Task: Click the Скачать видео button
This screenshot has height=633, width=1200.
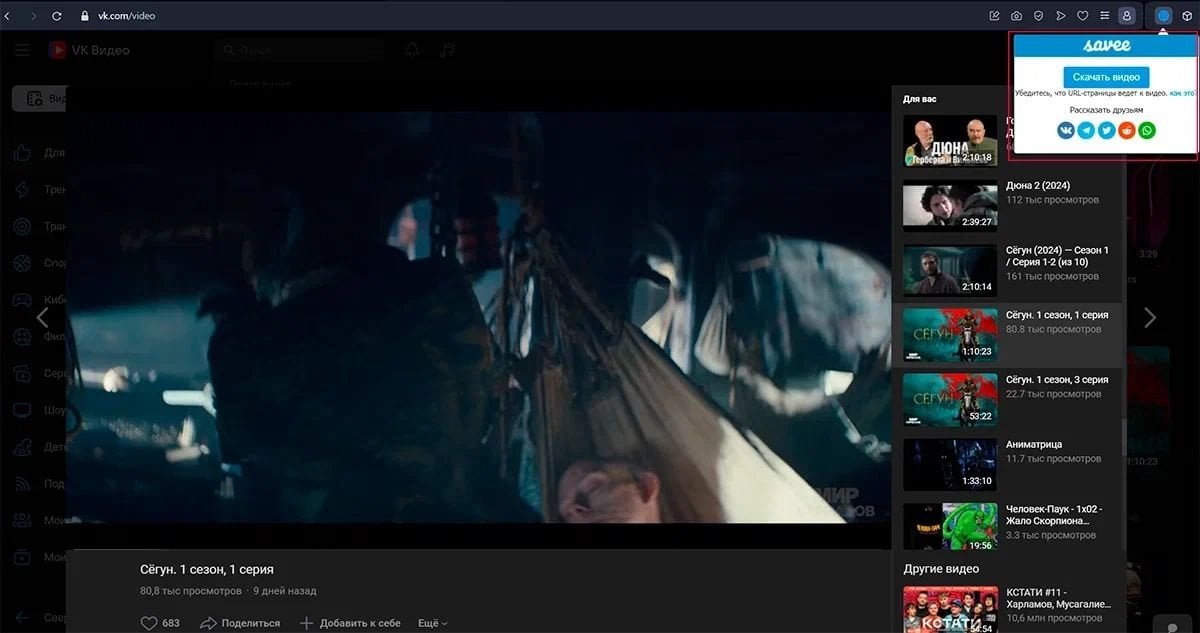Action: 1105,77
